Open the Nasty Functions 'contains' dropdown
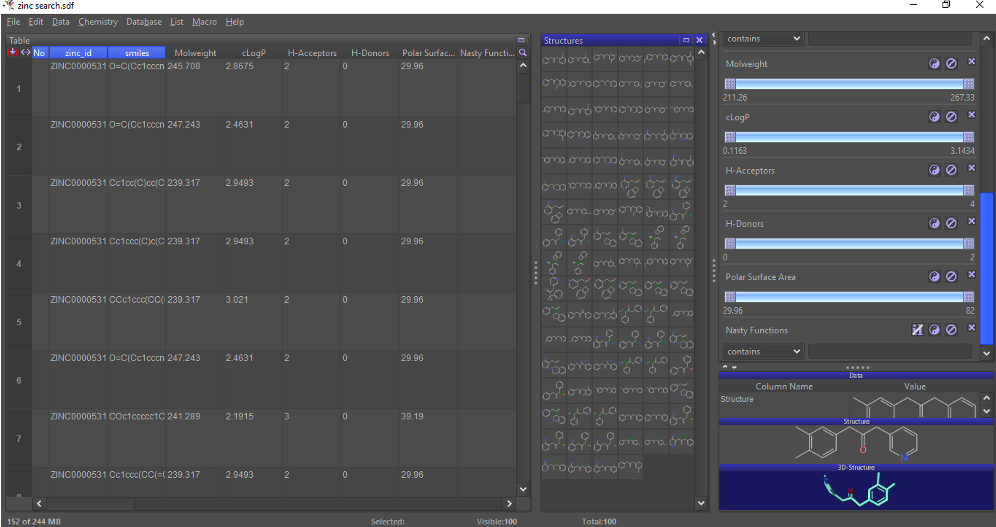Screen dimensions: 996x527 click(763, 352)
